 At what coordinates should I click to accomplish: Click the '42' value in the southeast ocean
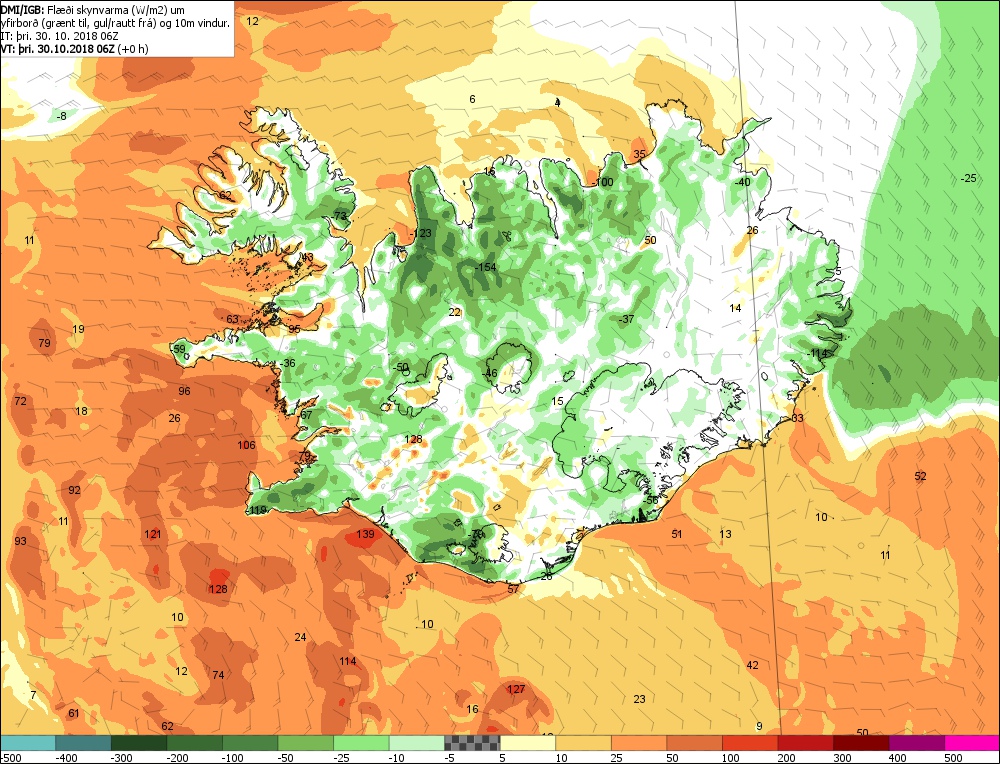753,665
